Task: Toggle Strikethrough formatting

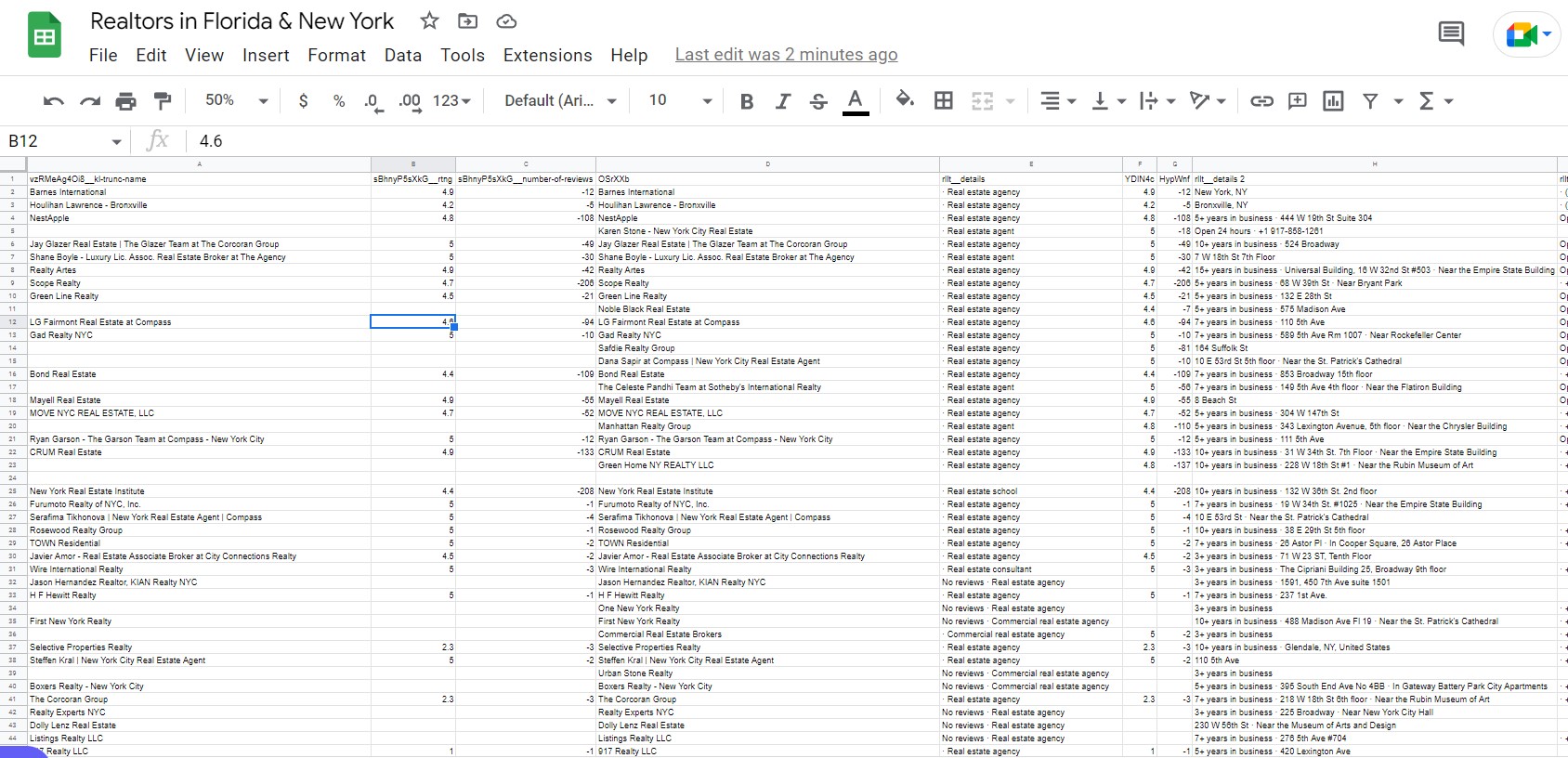Action: (818, 101)
